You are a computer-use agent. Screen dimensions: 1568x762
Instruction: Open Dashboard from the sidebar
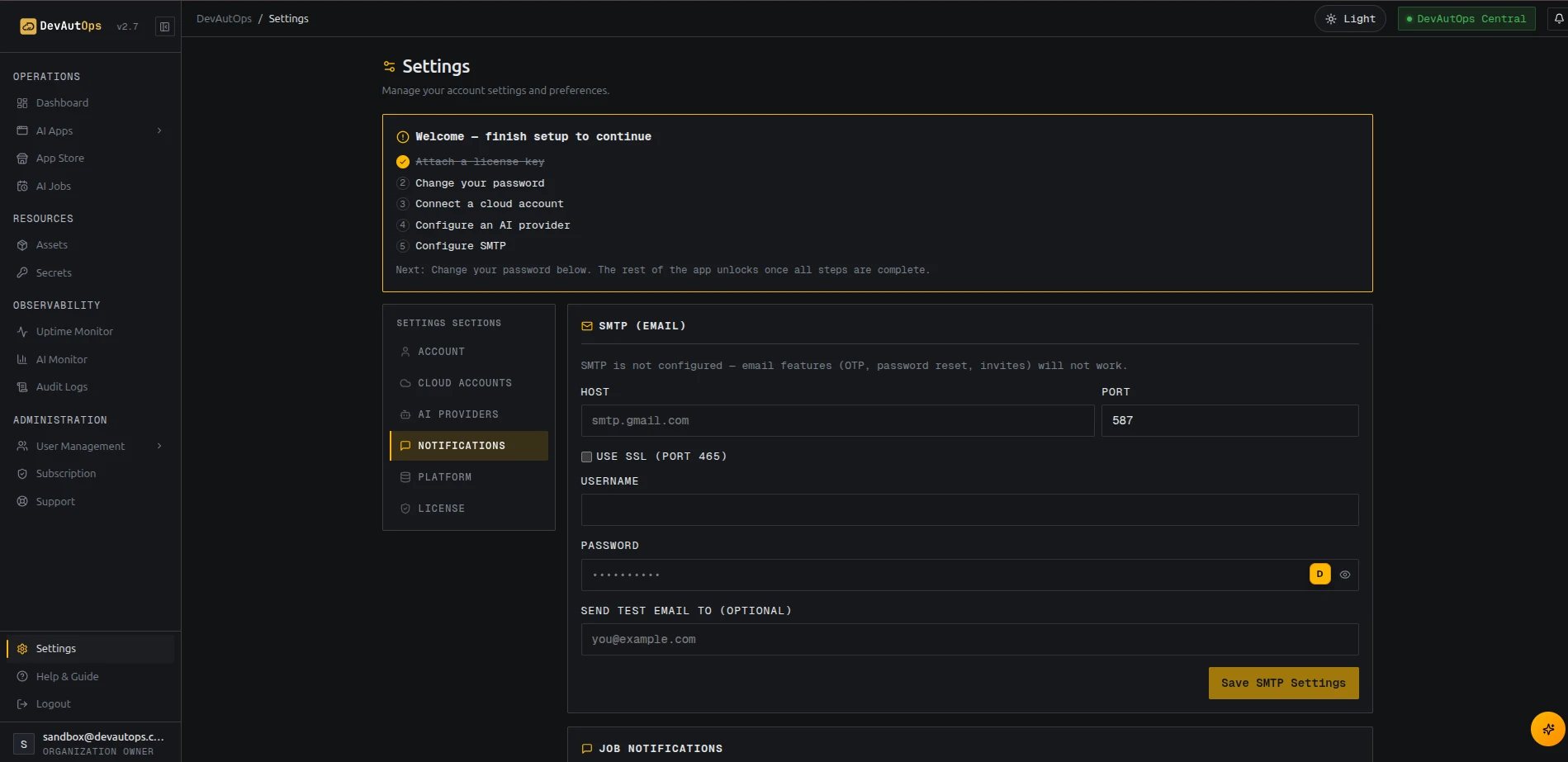click(x=90, y=103)
